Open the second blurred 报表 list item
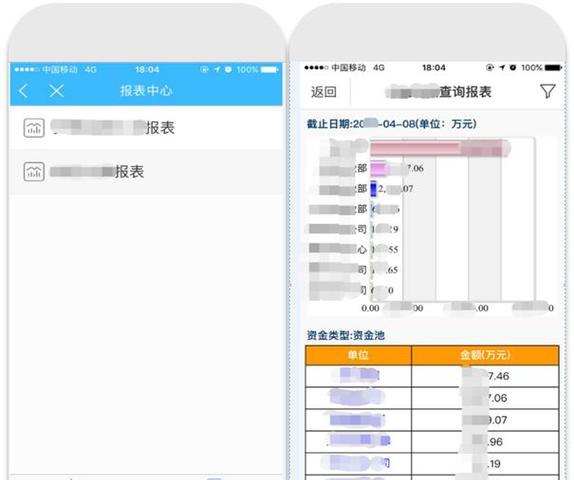The width and height of the screenshot is (574, 480). [x=146, y=172]
